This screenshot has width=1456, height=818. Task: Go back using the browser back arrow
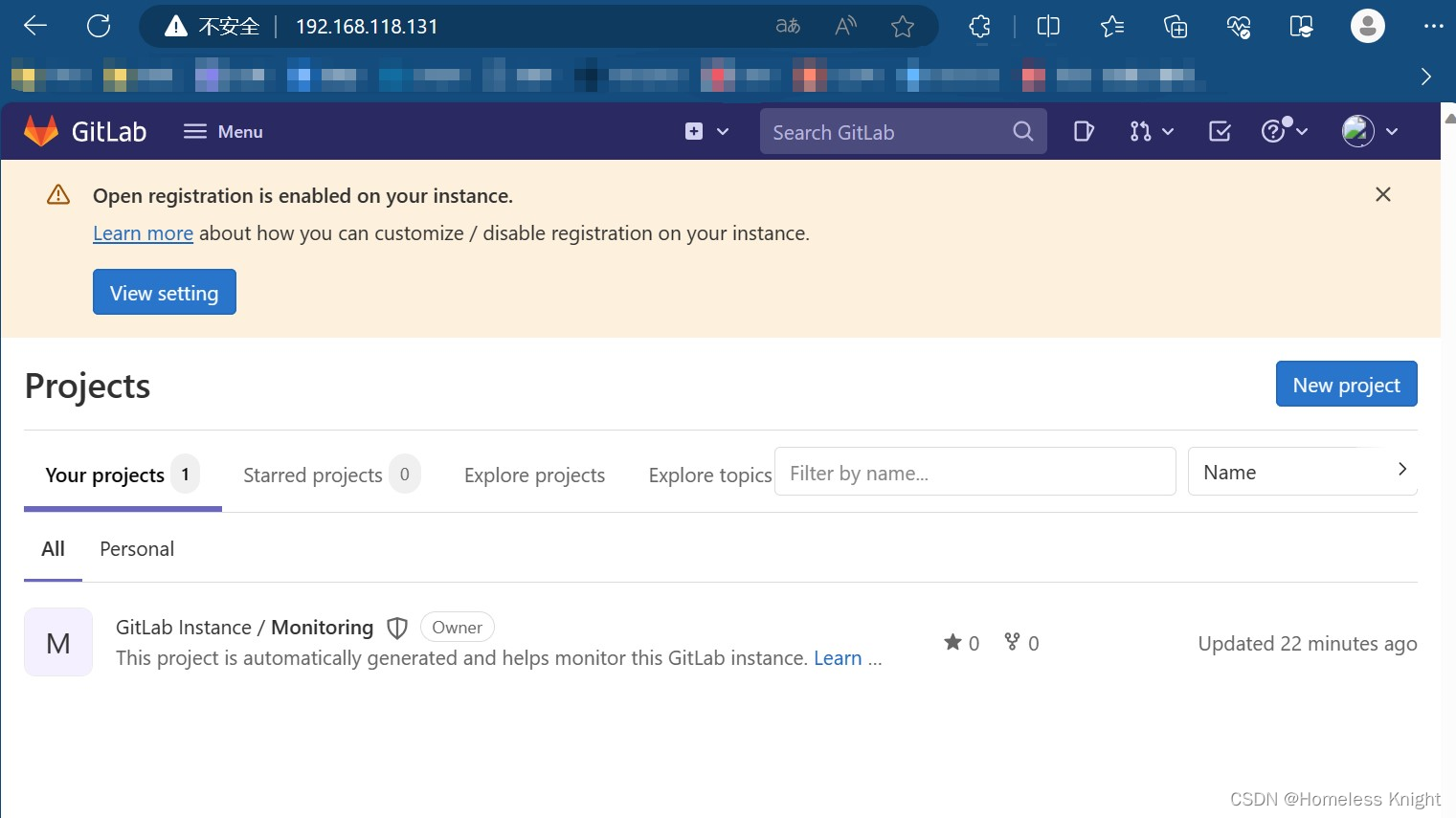click(x=35, y=26)
